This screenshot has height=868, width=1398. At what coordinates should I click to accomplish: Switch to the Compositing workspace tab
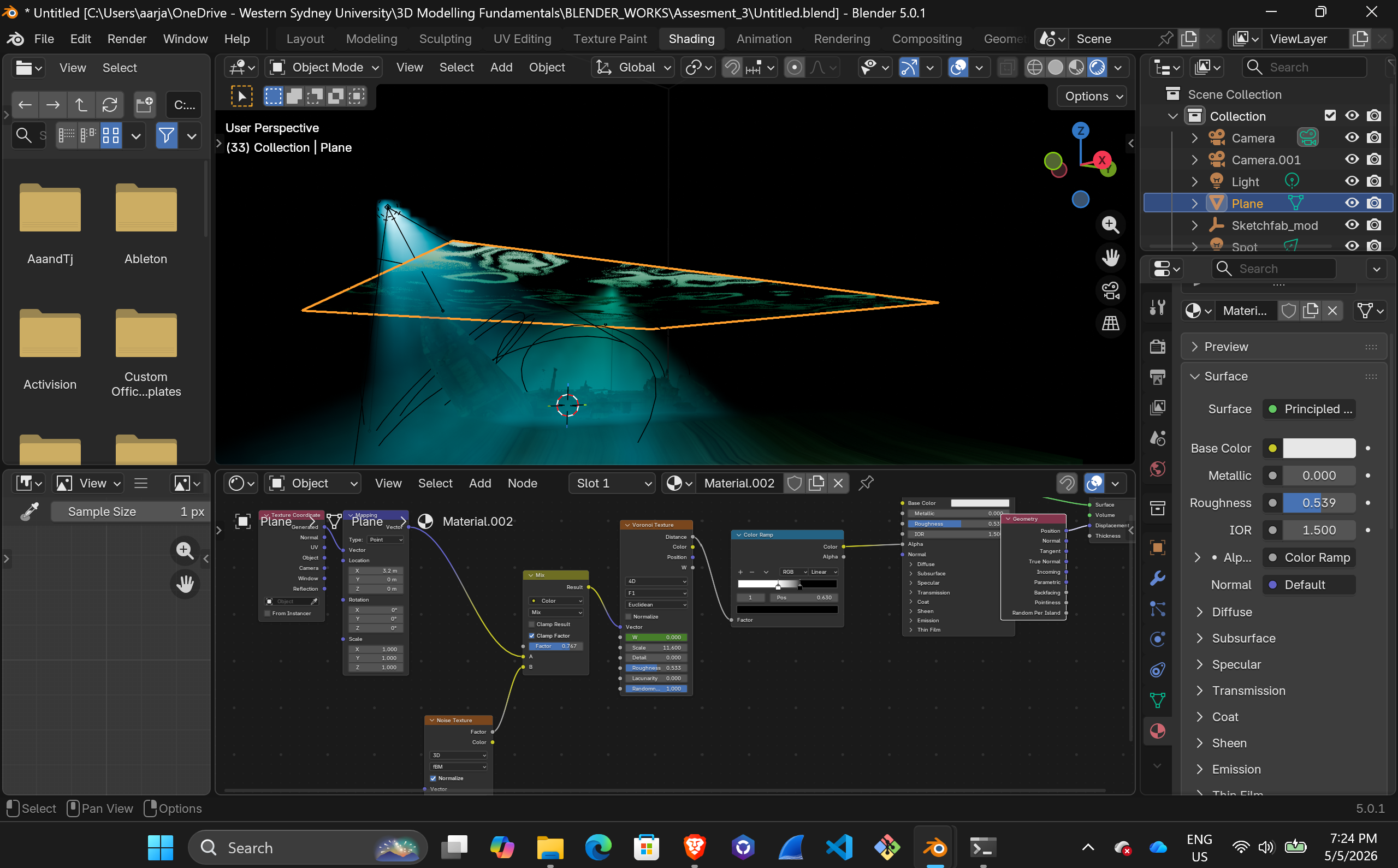click(x=927, y=39)
